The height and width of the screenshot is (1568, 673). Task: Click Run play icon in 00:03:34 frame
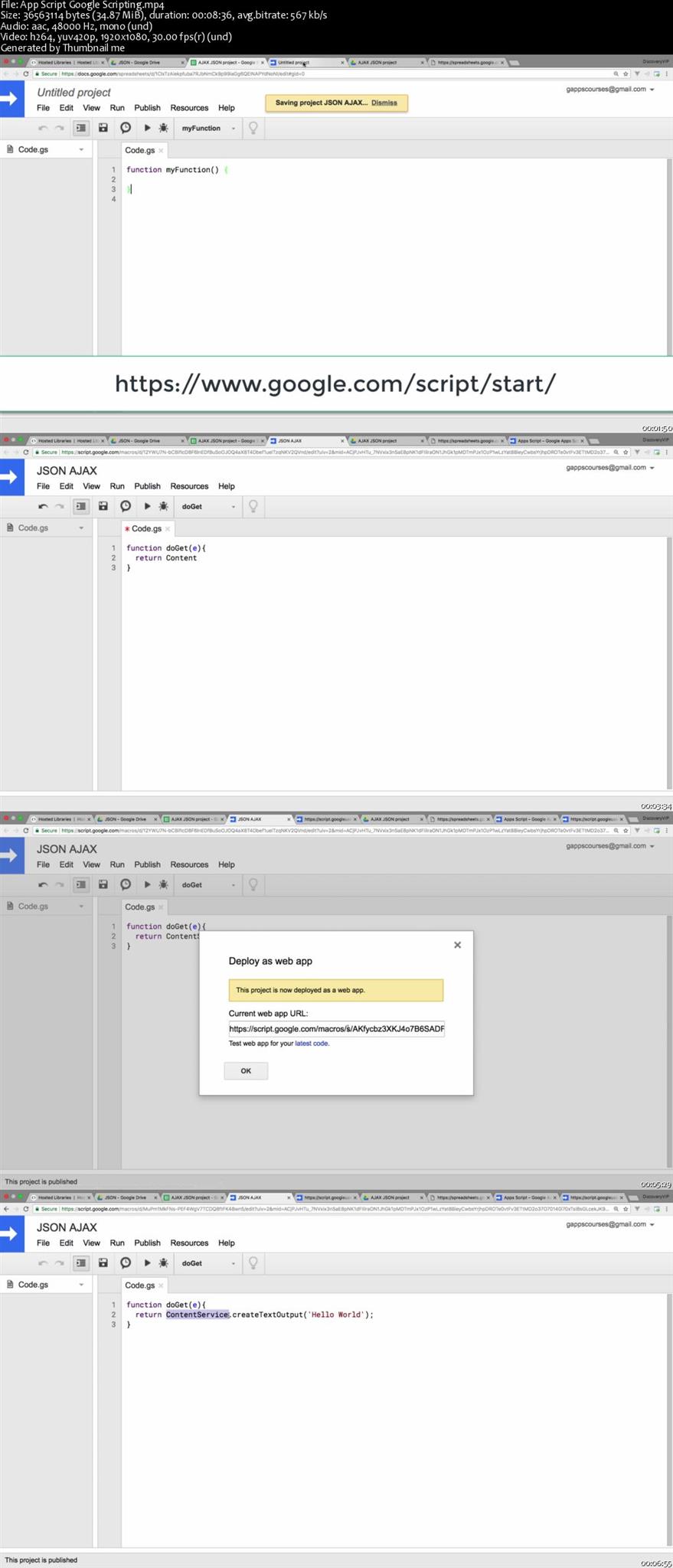coord(147,506)
